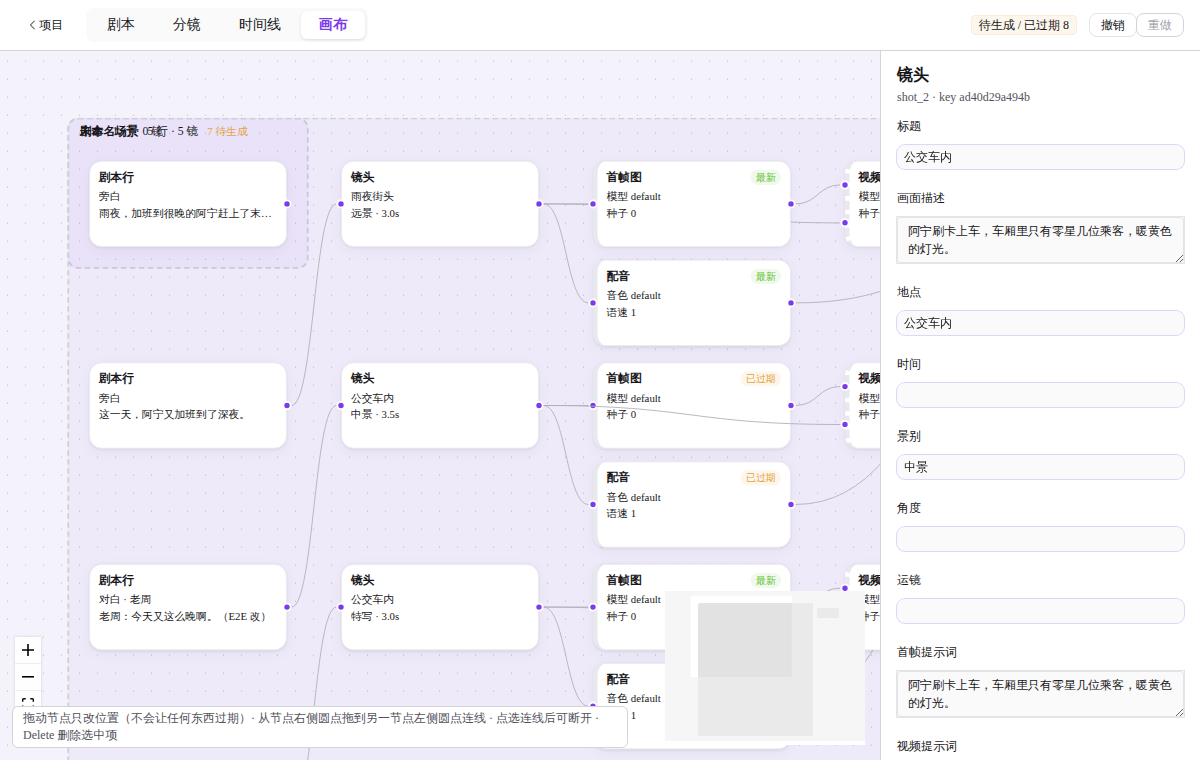Click the 7 待生成 label in the scene header
Viewport: 1200px width, 760px height.
point(227,131)
